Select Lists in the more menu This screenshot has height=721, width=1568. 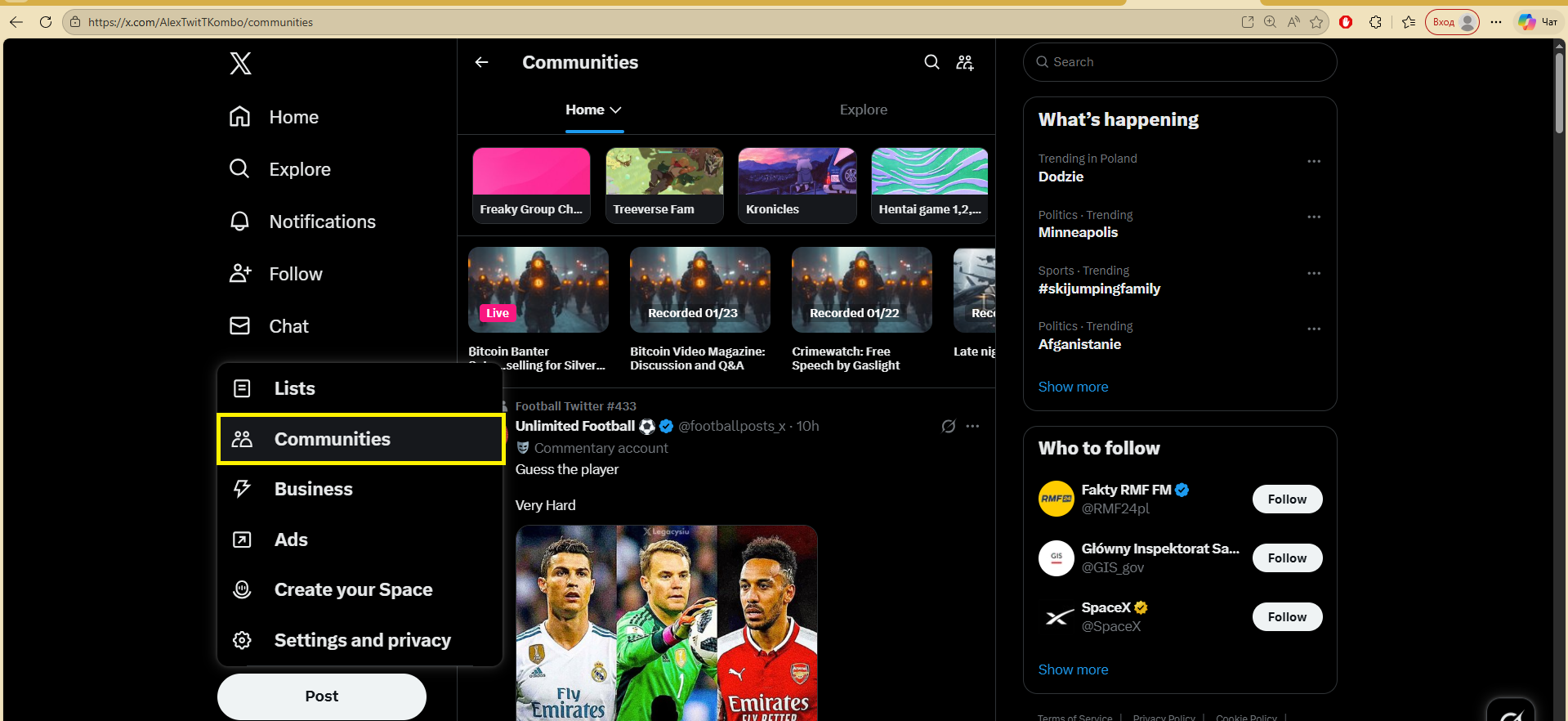pos(360,388)
